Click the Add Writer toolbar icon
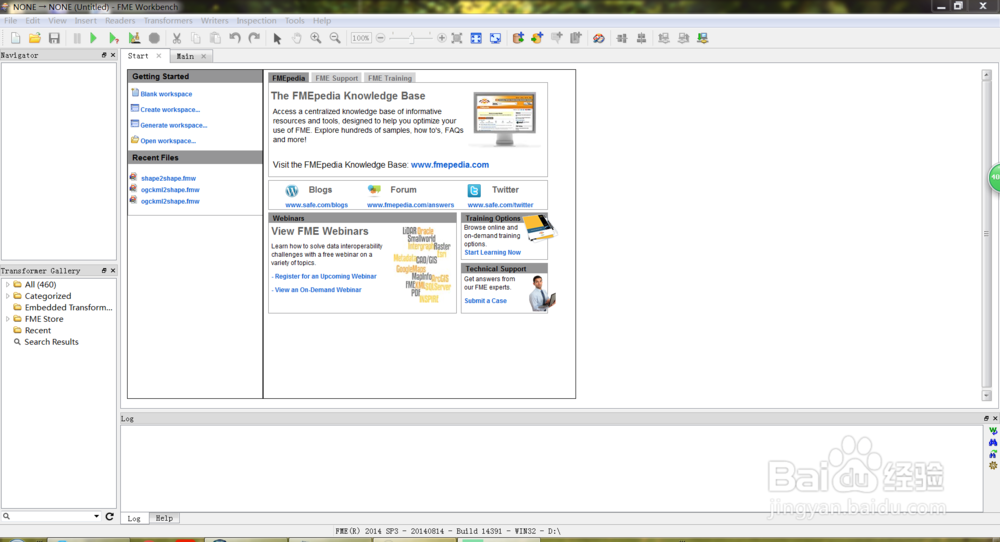Screen dimensions: 1000x542 pyautogui.click(x=537, y=38)
